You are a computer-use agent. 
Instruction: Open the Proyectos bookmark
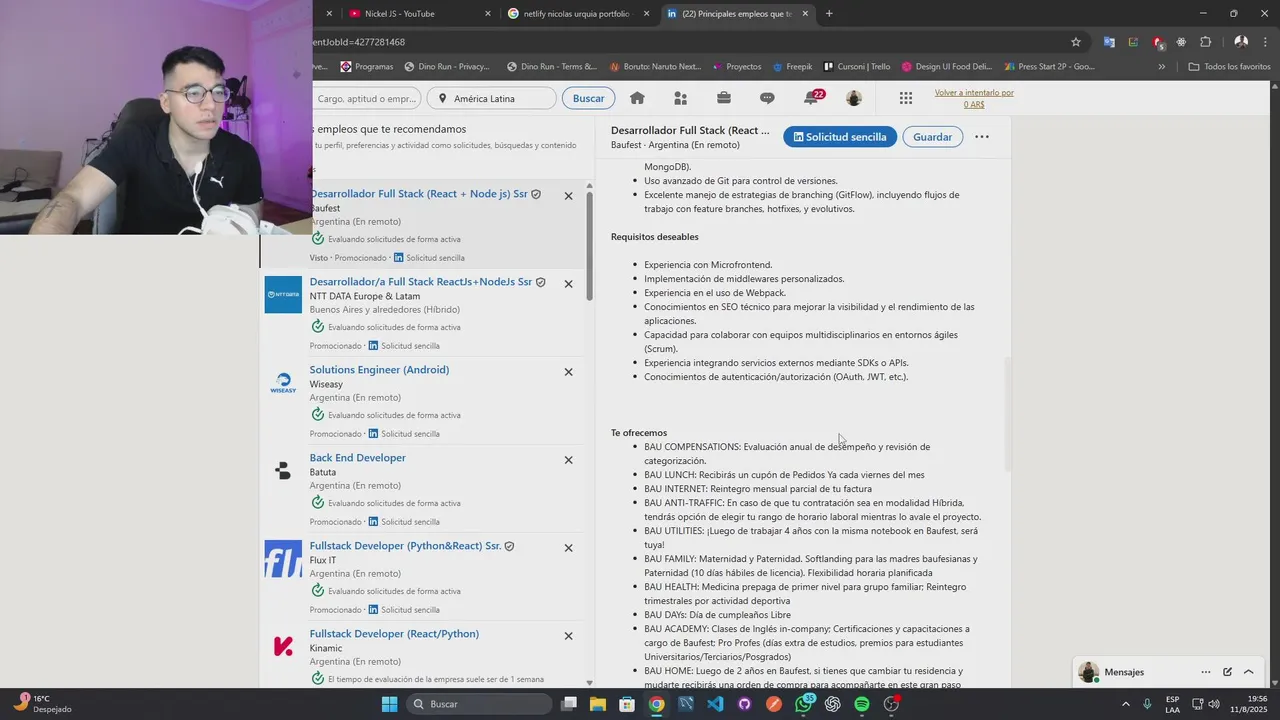click(x=737, y=67)
